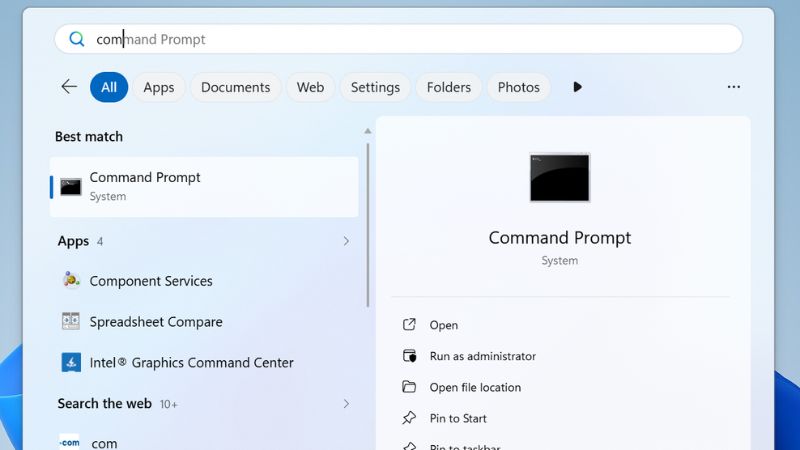The height and width of the screenshot is (450, 800).
Task: Expand the Search the web chevron
Action: (x=346, y=404)
